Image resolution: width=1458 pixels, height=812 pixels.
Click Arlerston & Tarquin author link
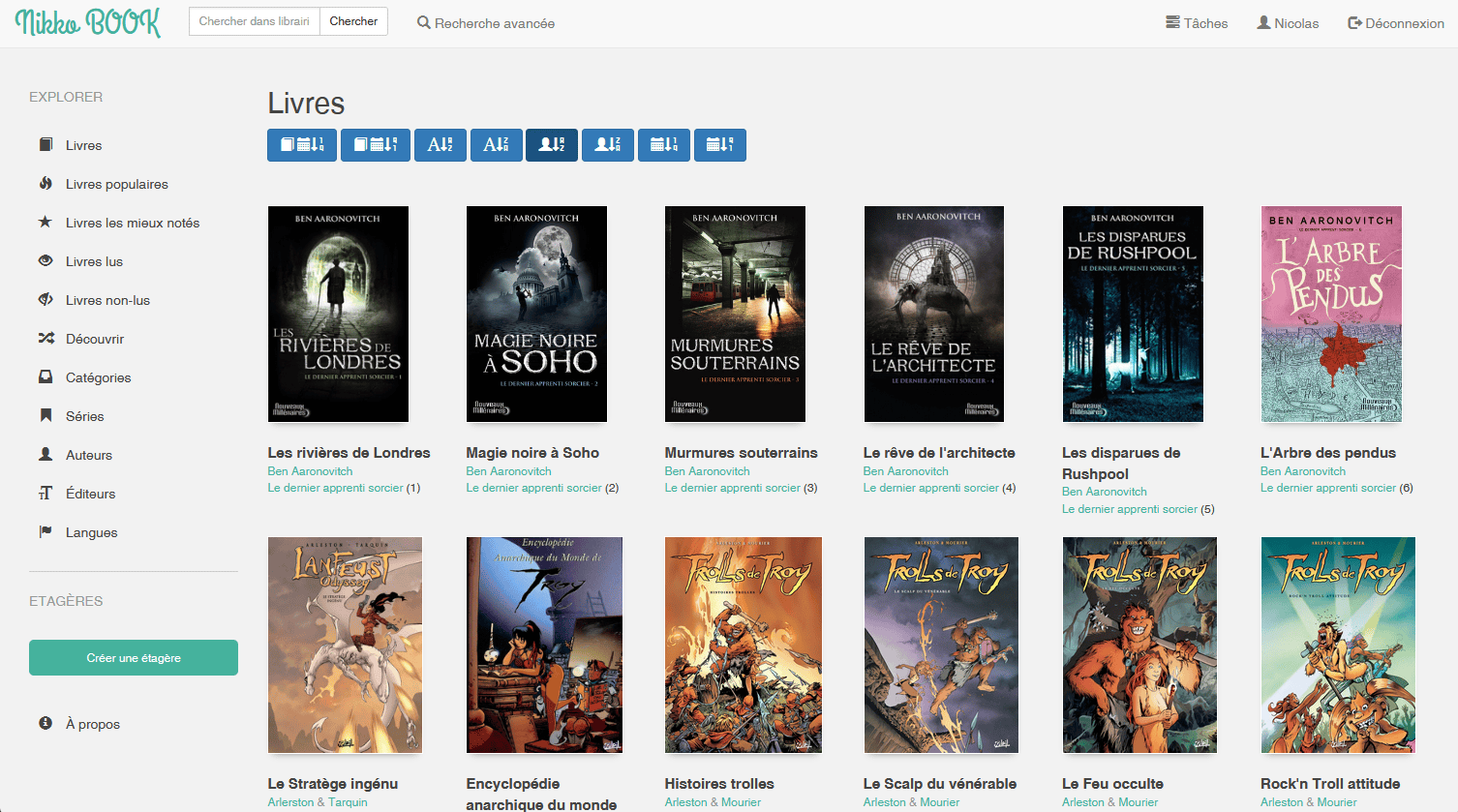coord(318,802)
